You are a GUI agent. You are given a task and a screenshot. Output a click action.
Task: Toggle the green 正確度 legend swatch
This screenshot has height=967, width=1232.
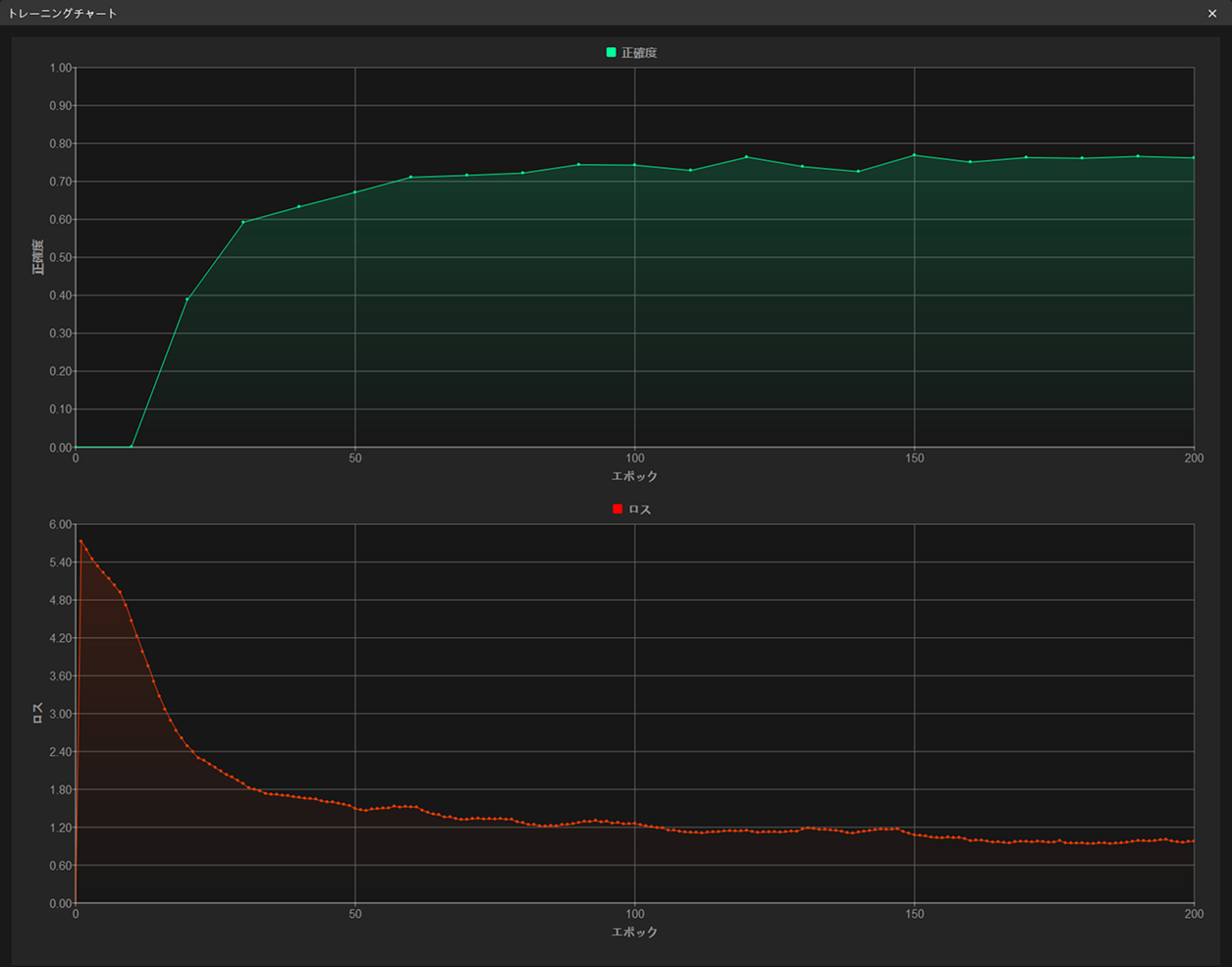point(612,52)
